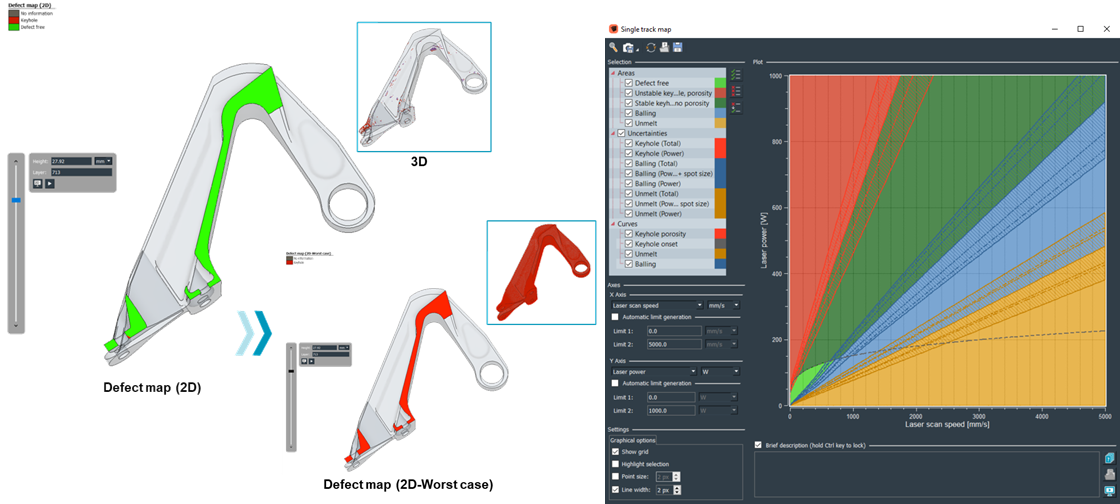Image resolution: width=1120 pixels, height=504 pixels.
Task: Click the red worst-case 3D part thumbnail
Action: 541,273
